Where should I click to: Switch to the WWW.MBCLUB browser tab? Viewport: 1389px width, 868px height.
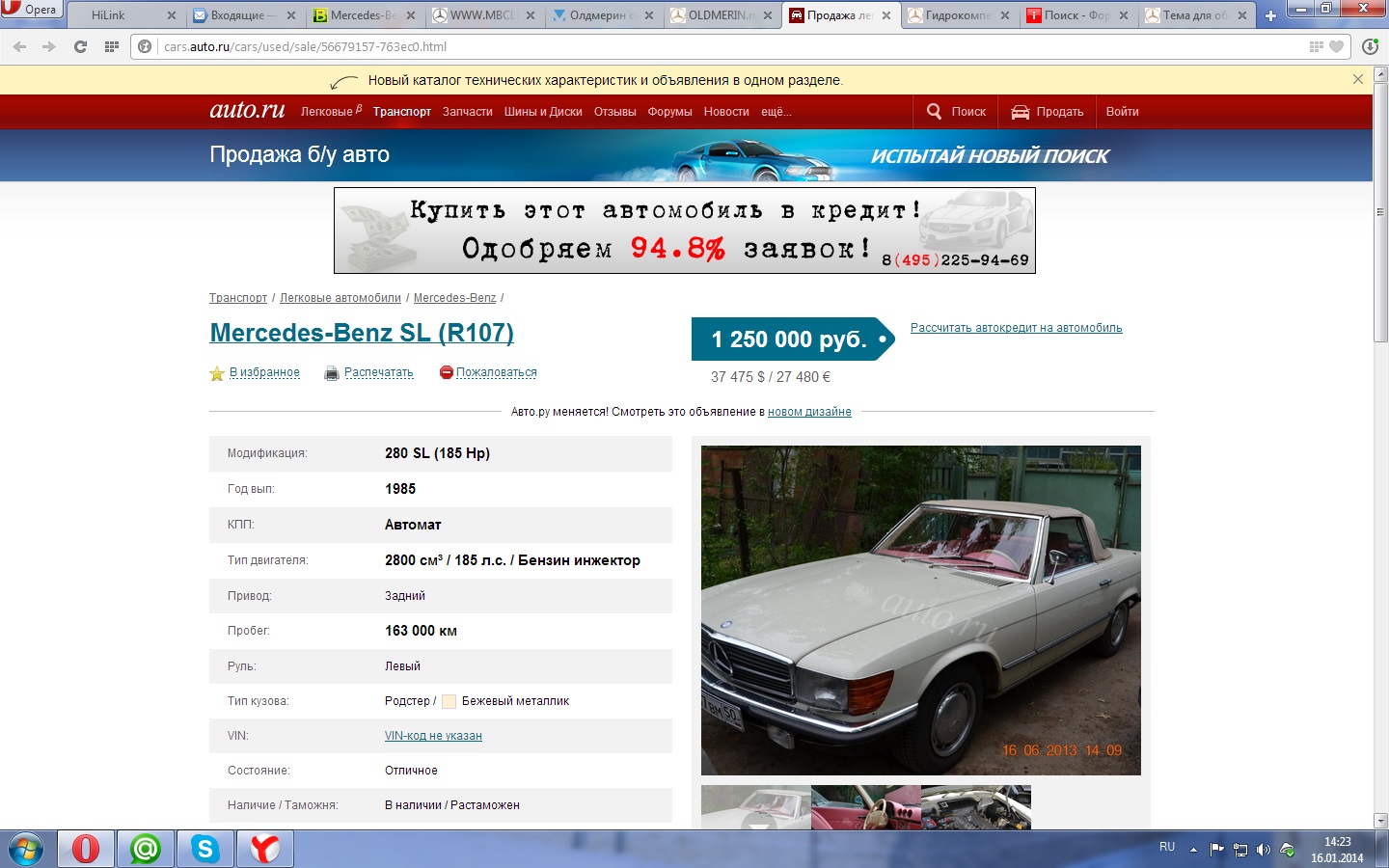[482, 15]
